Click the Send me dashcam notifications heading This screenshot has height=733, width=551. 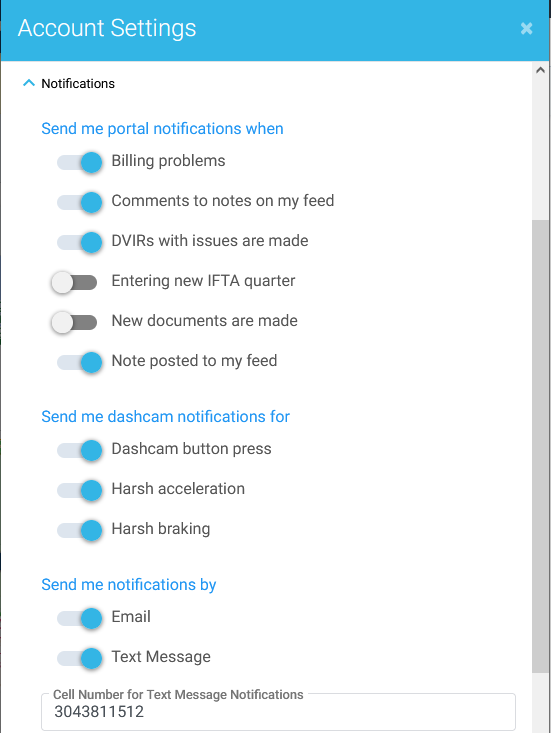[165, 417]
